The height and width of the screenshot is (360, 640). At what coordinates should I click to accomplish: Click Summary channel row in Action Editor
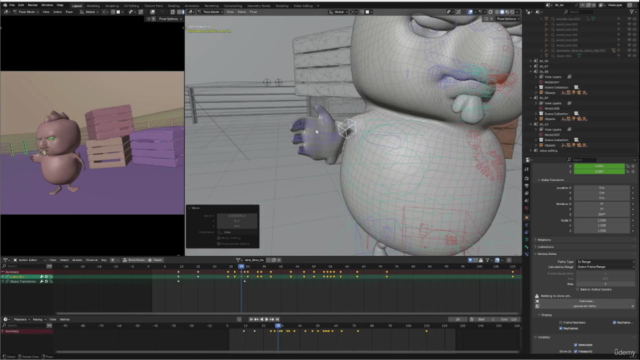(x=27, y=272)
